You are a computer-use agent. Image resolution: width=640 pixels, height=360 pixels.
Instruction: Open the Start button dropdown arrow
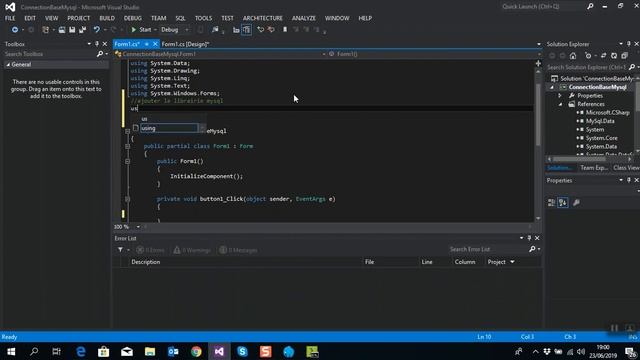pos(156,30)
